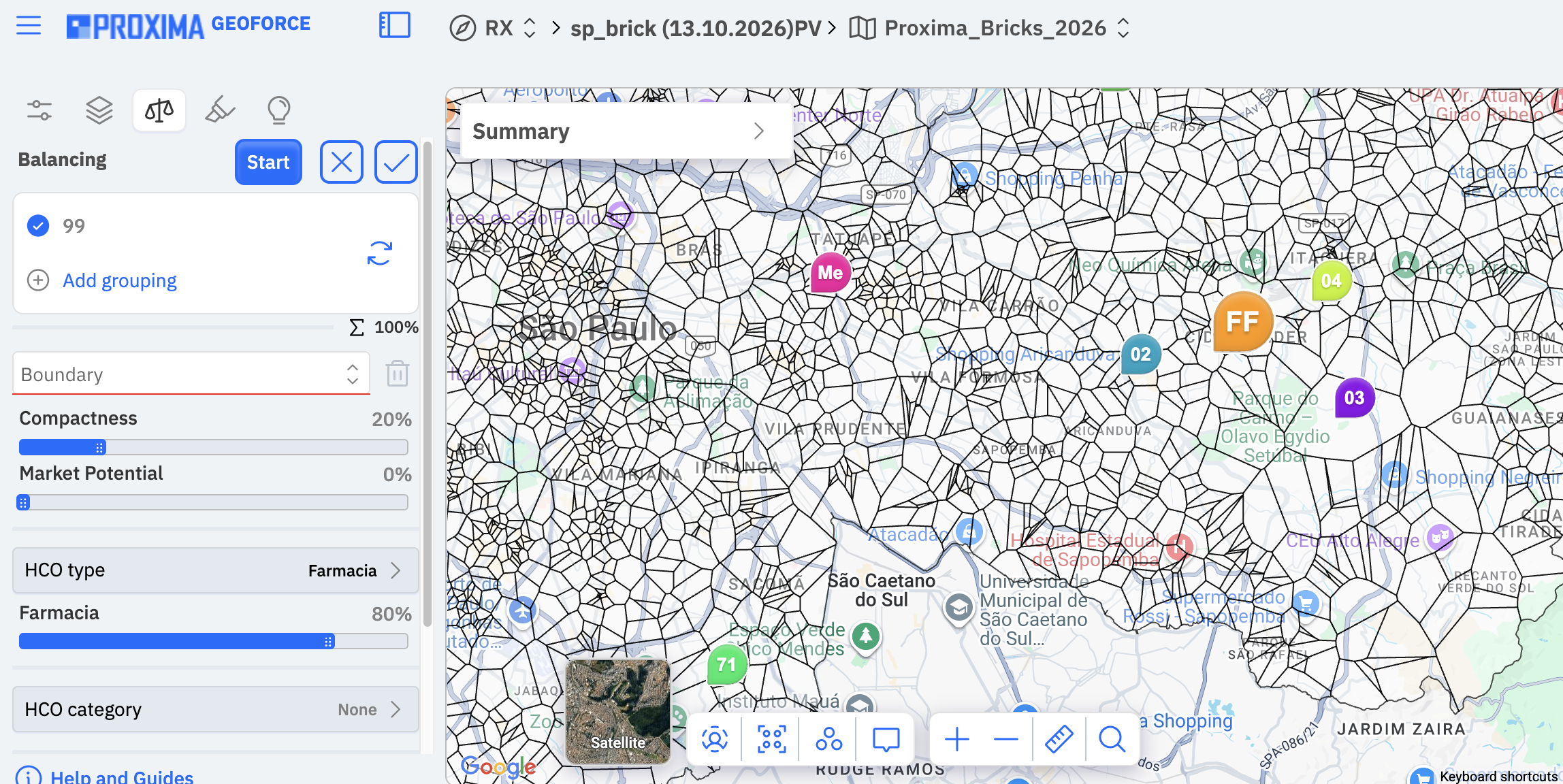This screenshot has height=784, width=1563.
Task: Toggle the sidebar panel icon
Action: 395,26
